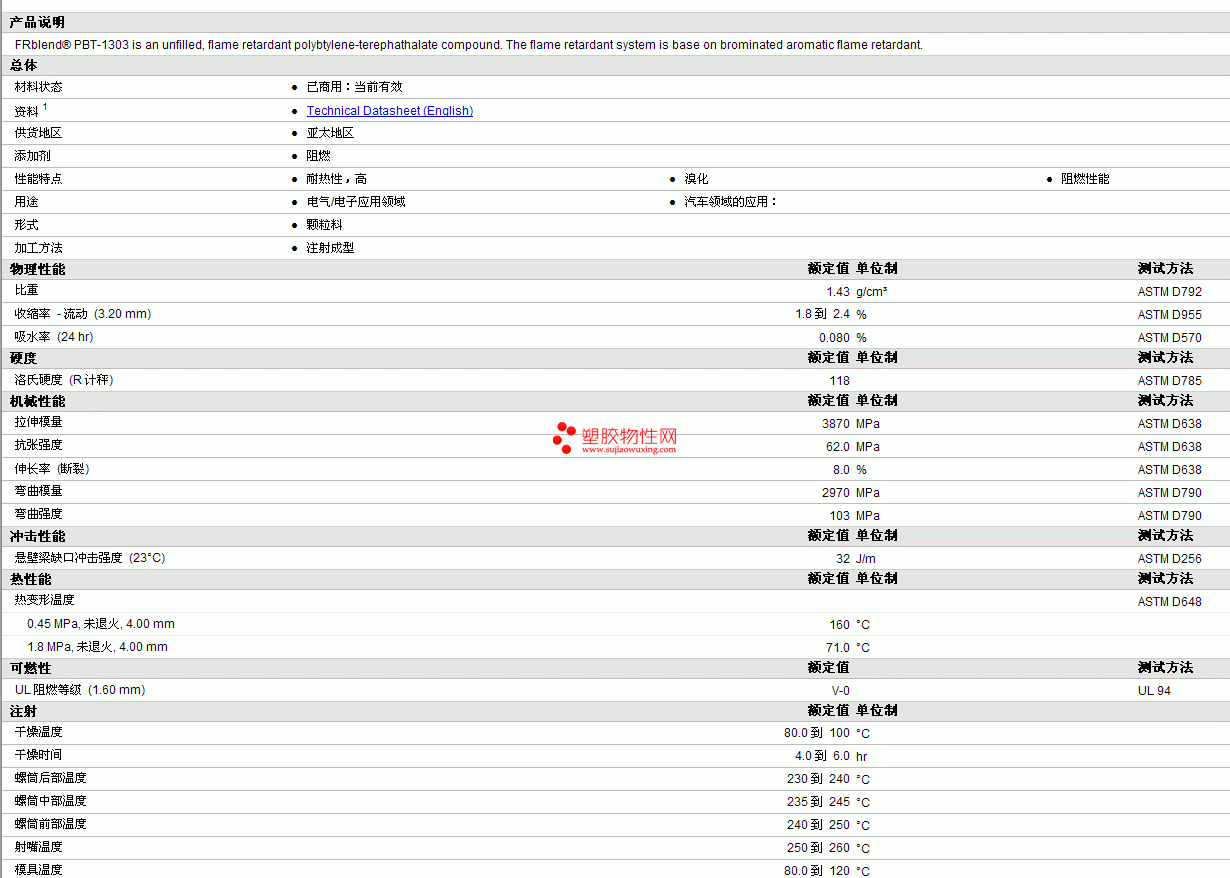Click the 亚太地区 value
This screenshot has height=878, width=1230.
pyautogui.click(x=330, y=133)
